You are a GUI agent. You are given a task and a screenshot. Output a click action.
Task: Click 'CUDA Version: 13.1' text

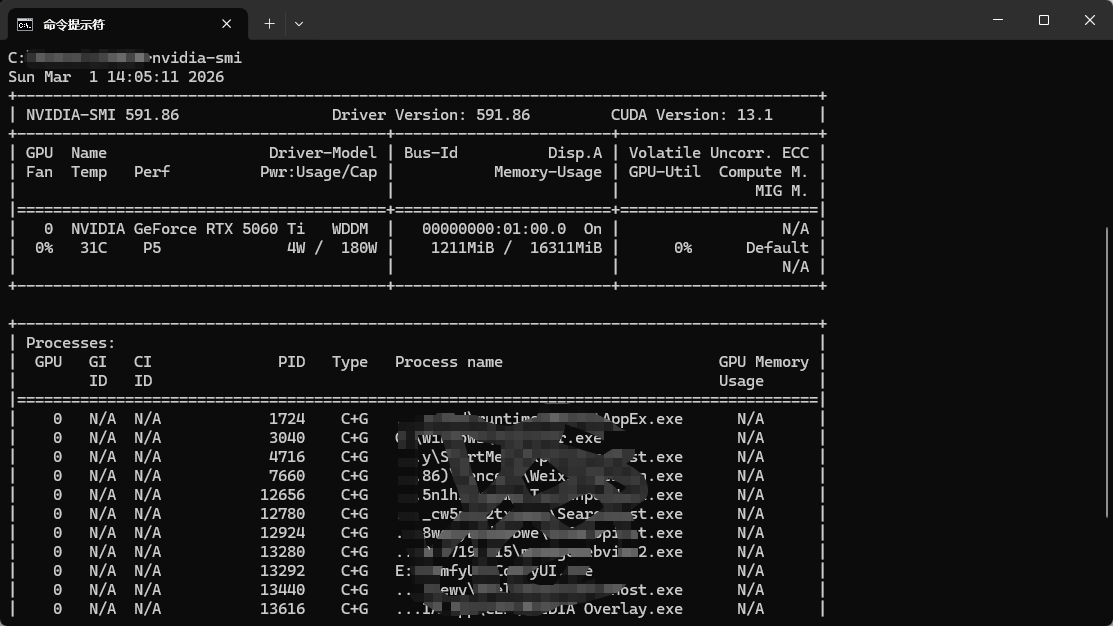click(691, 115)
